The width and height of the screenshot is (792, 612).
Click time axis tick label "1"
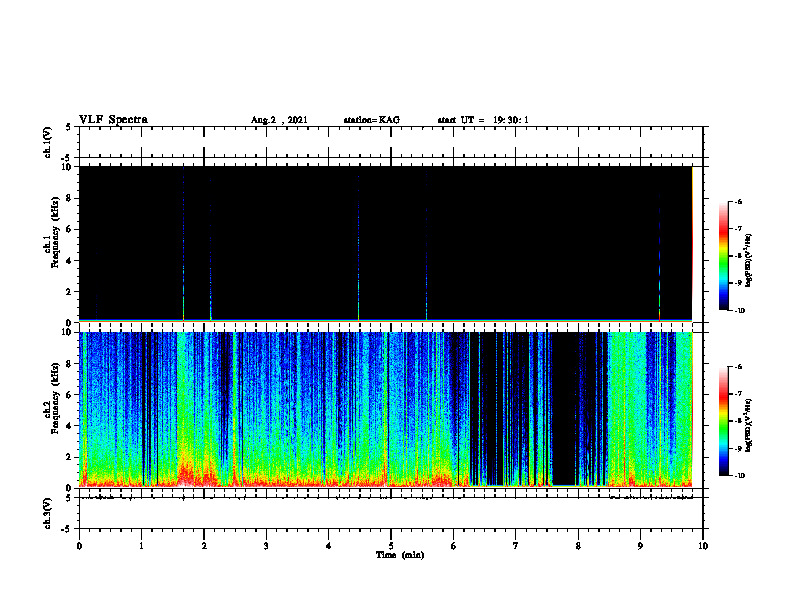[x=141, y=546]
